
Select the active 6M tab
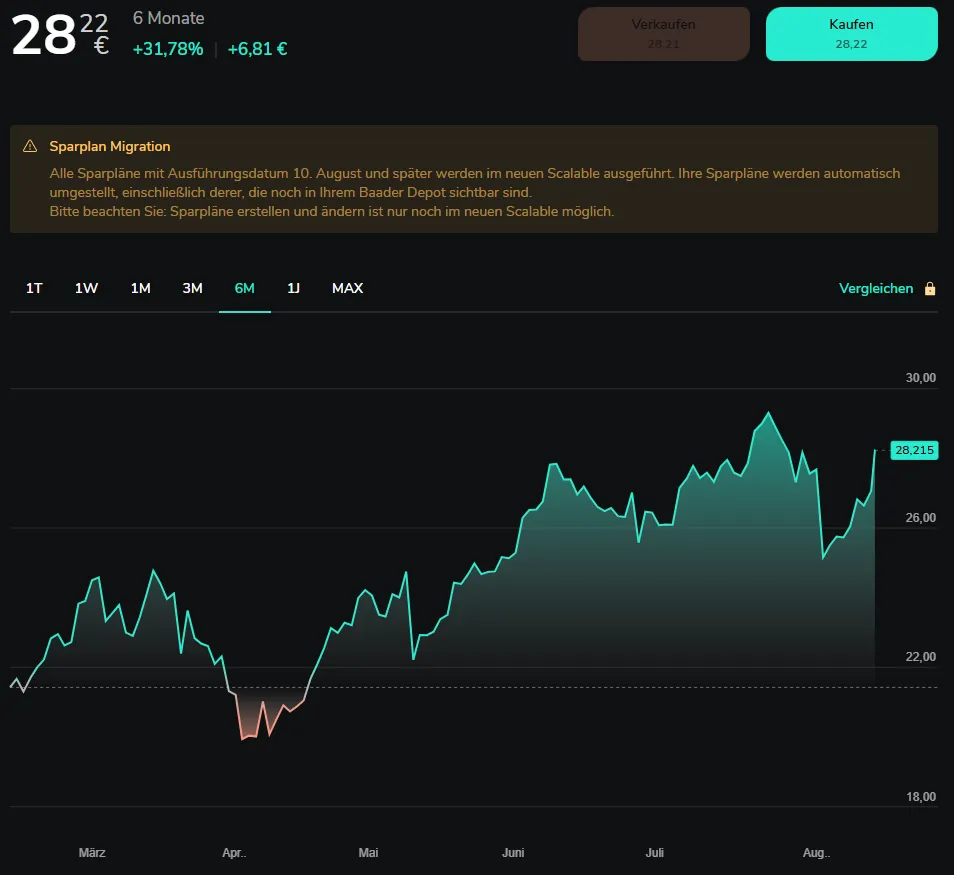click(x=245, y=288)
